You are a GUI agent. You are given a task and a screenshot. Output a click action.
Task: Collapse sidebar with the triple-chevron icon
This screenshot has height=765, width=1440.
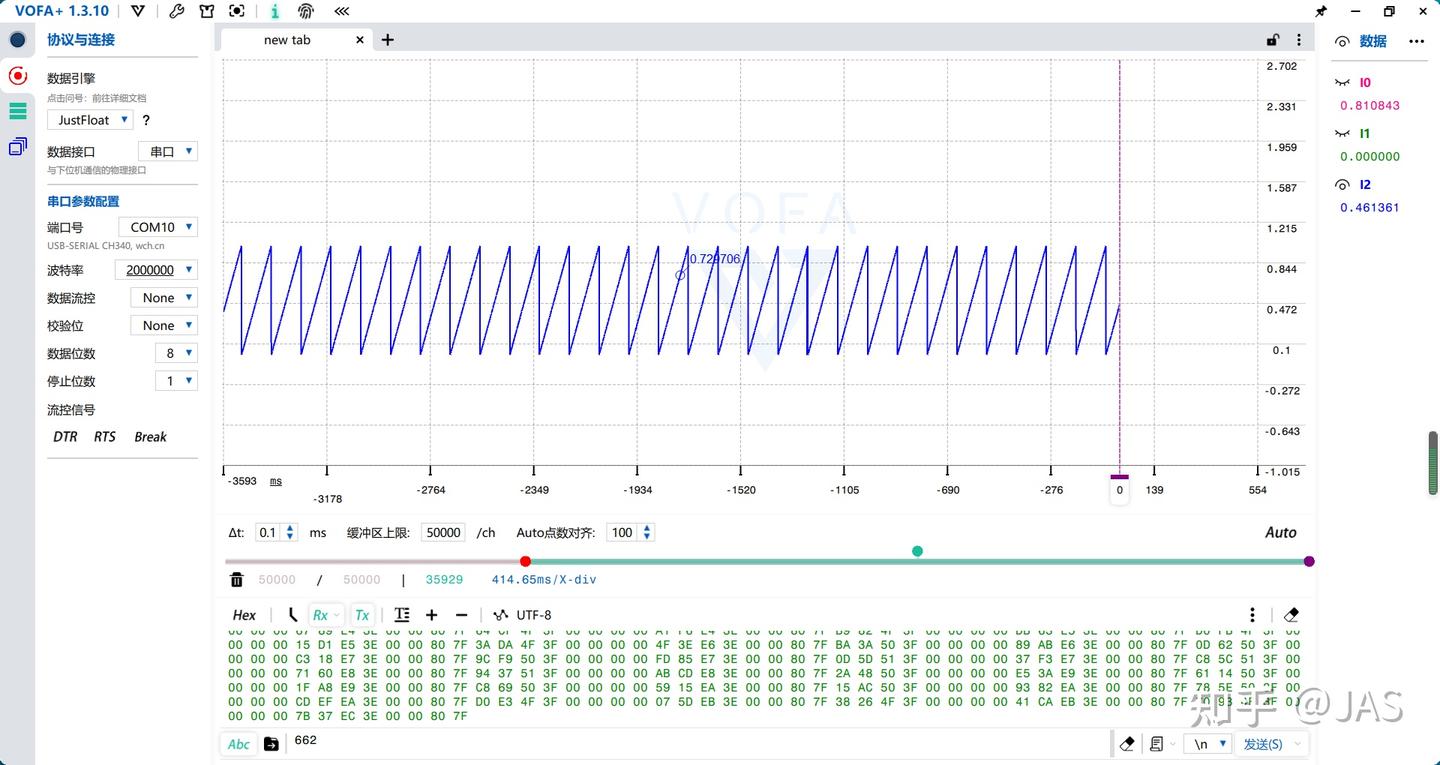coord(342,11)
